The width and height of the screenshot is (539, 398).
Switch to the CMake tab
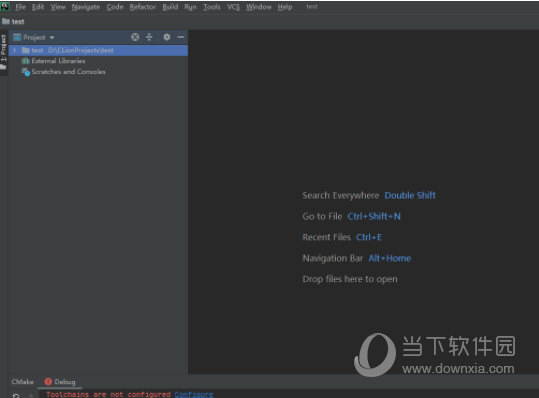point(23,382)
